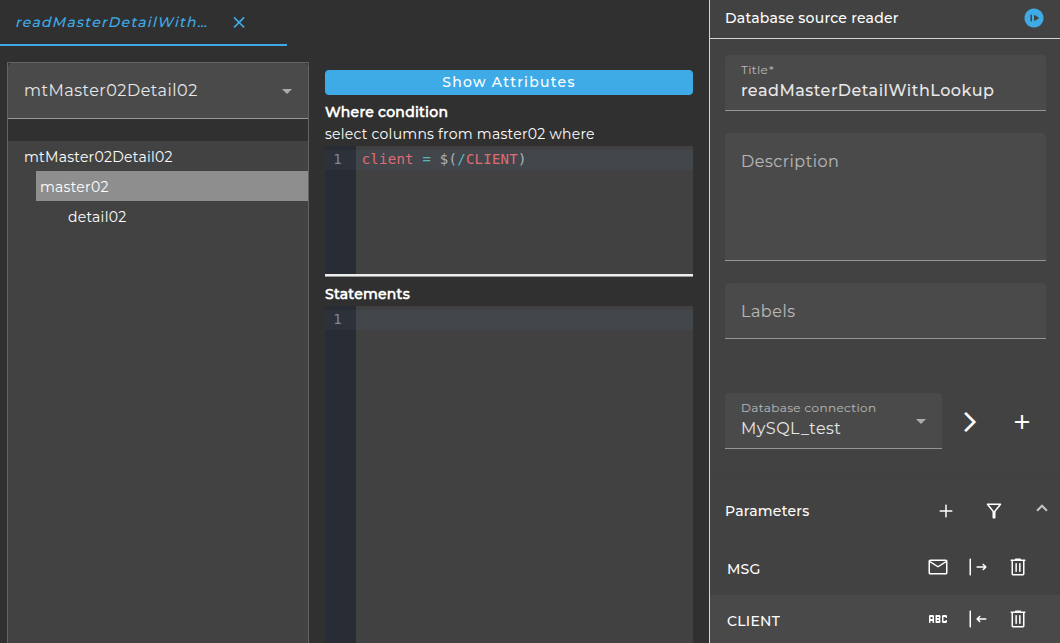Edit the Title field

885,83
